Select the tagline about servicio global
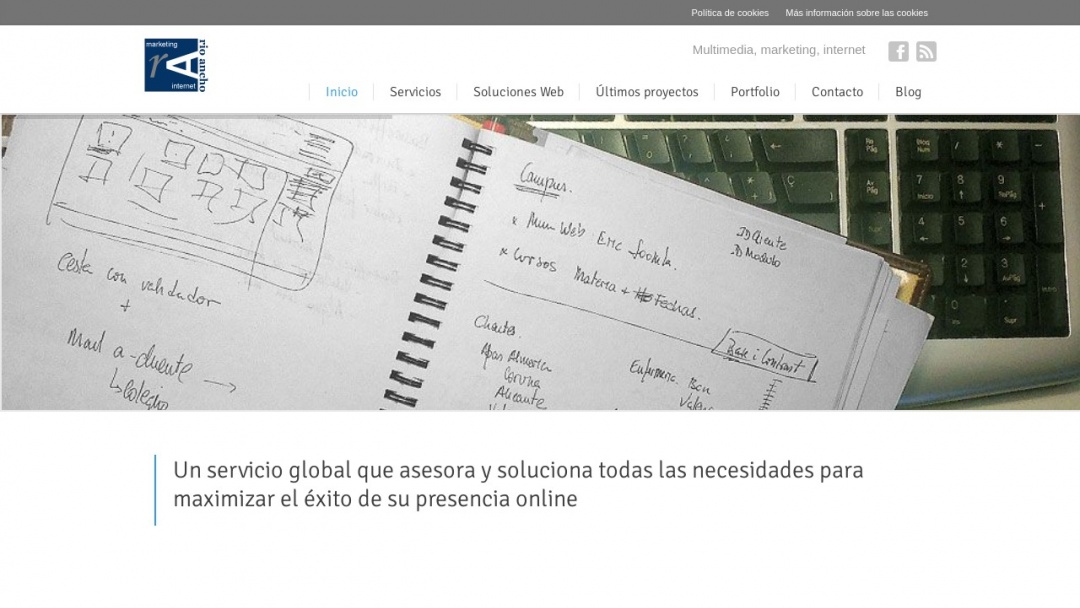 pos(518,482)
